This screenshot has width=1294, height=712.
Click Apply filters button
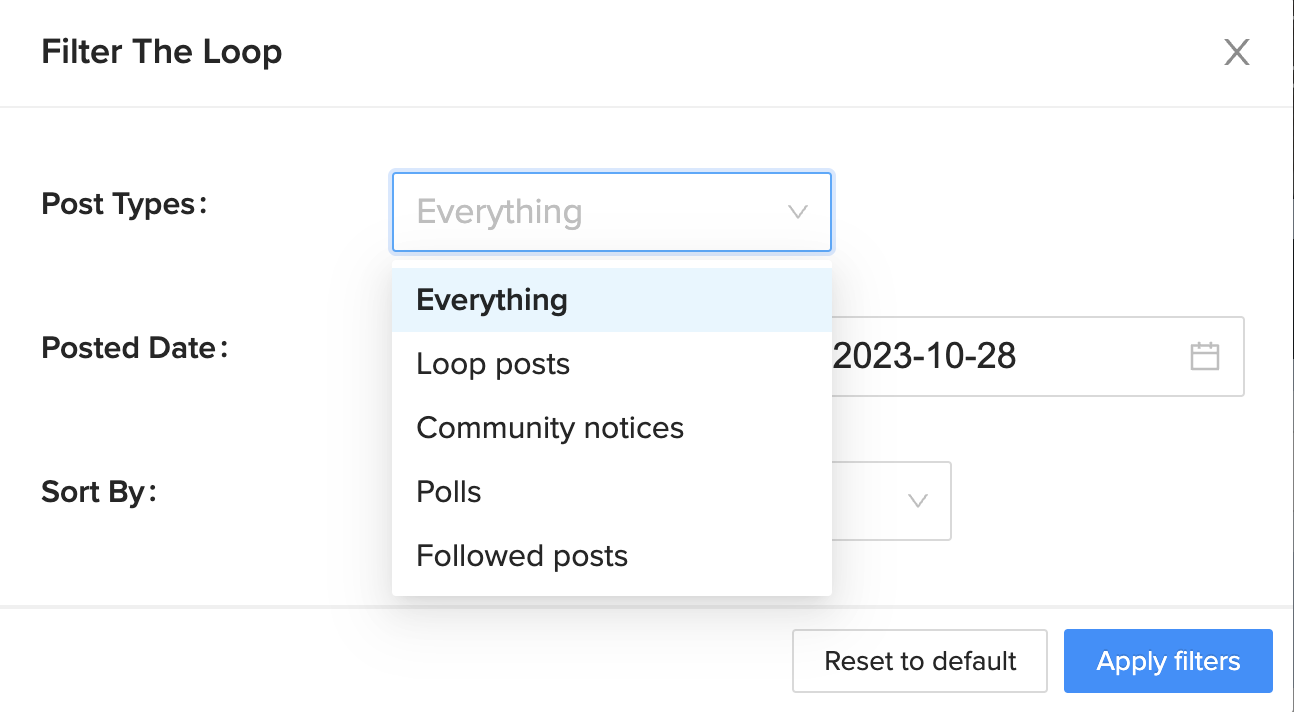(1168, 661)
